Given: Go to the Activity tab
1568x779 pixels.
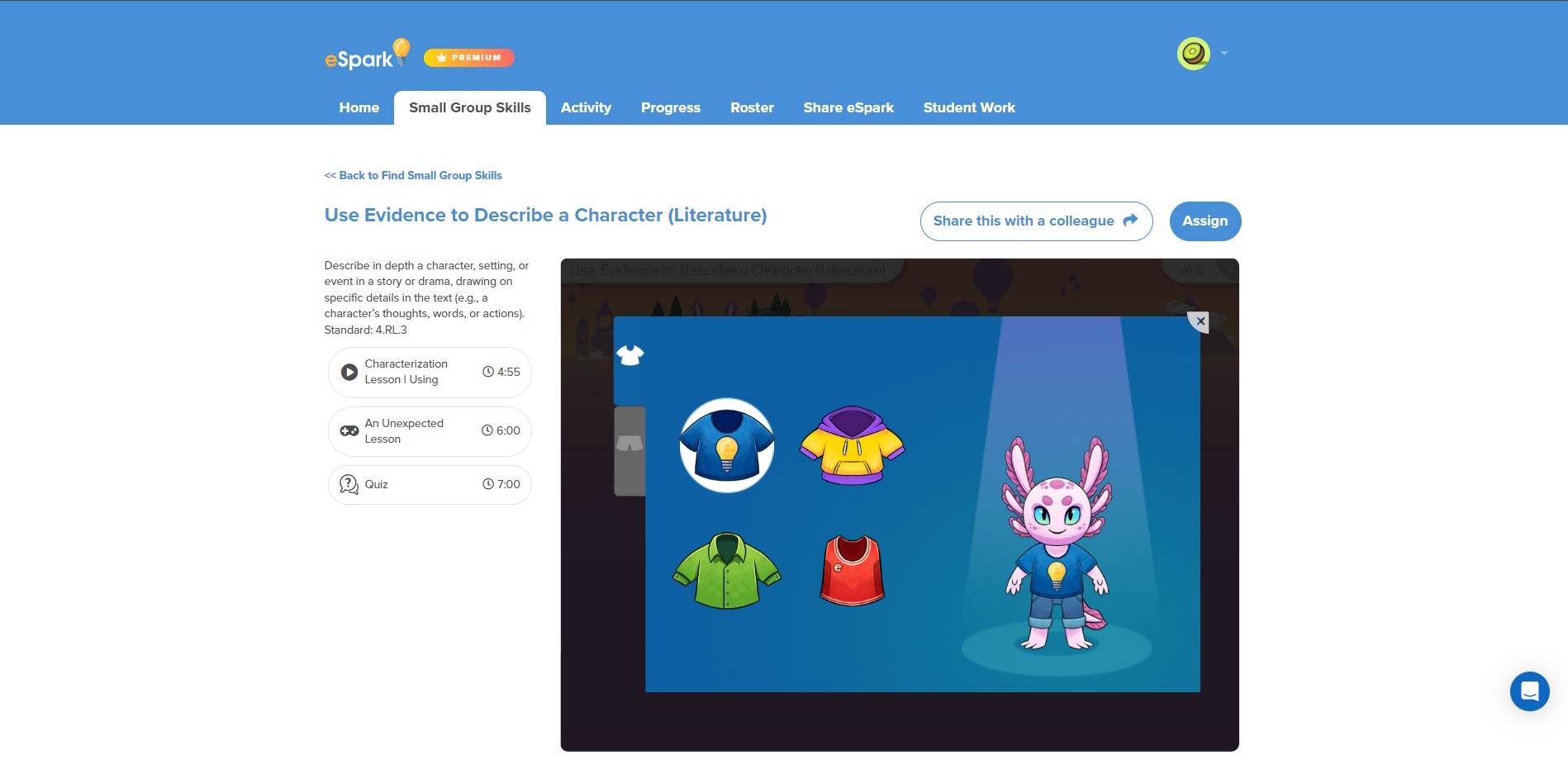Looking at the screenshot, I should click(586, 107).
